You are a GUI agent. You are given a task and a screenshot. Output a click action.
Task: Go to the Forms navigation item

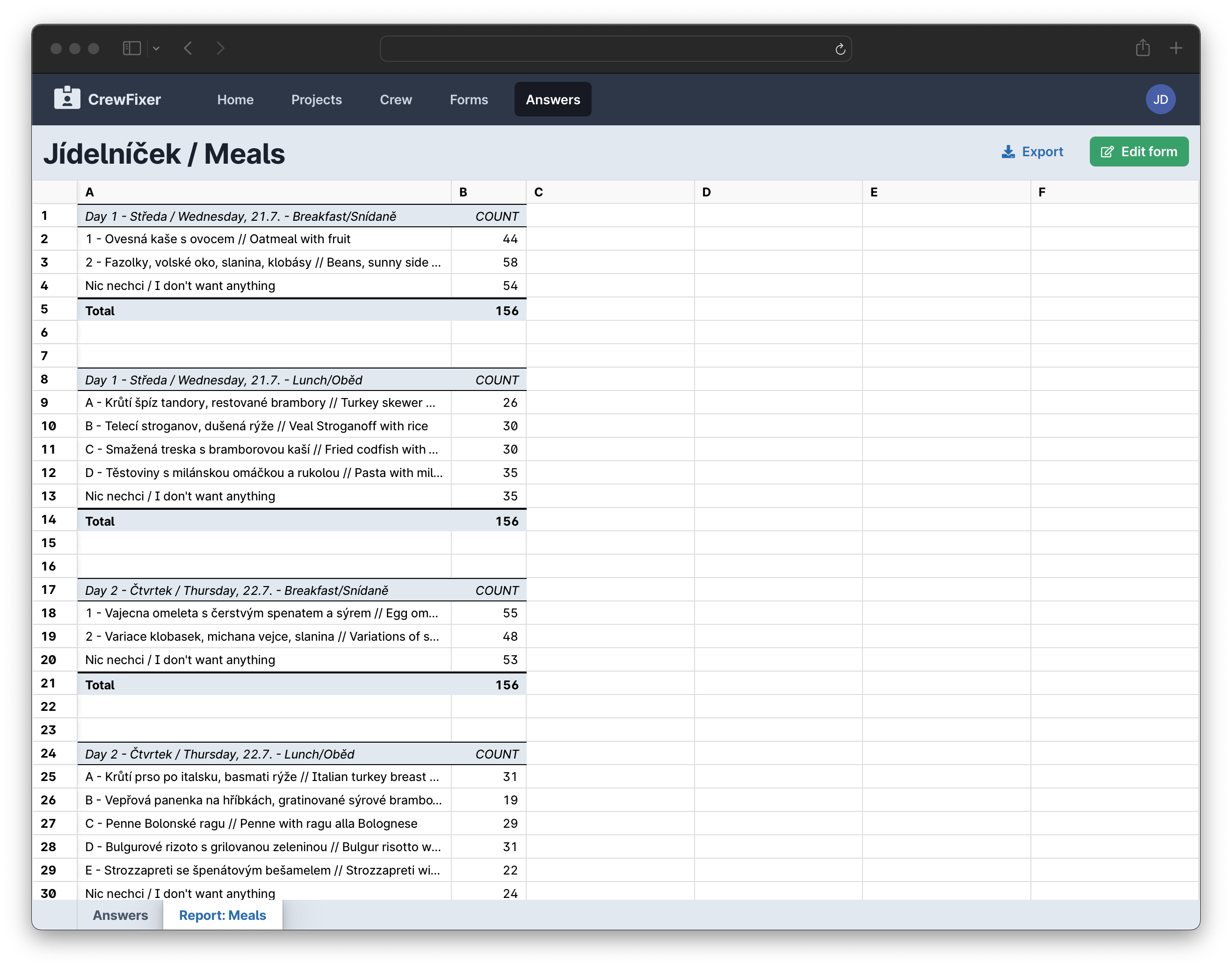tap(469, 99)
